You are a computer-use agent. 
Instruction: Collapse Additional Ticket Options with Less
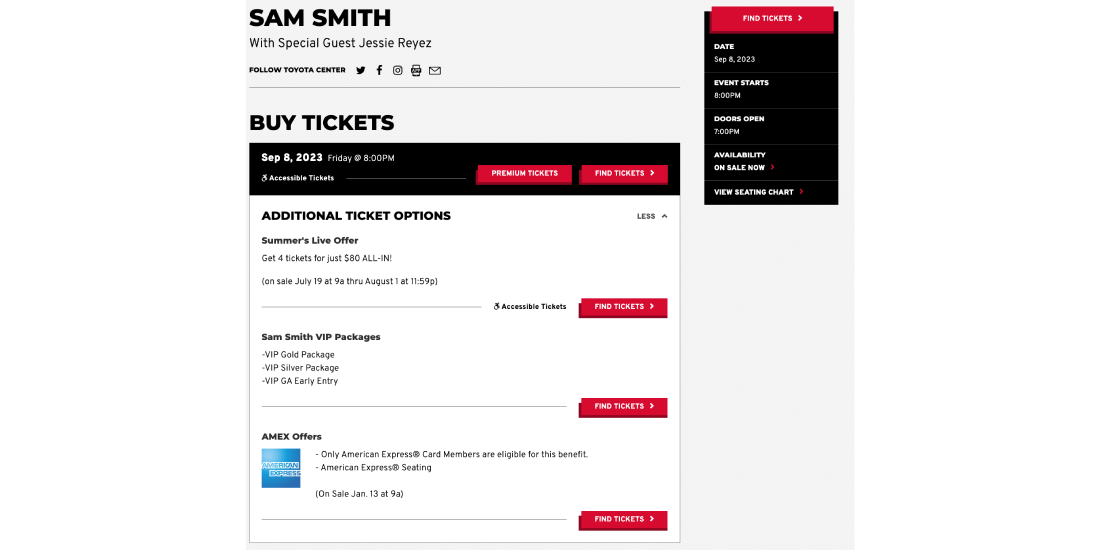(652, 216)
